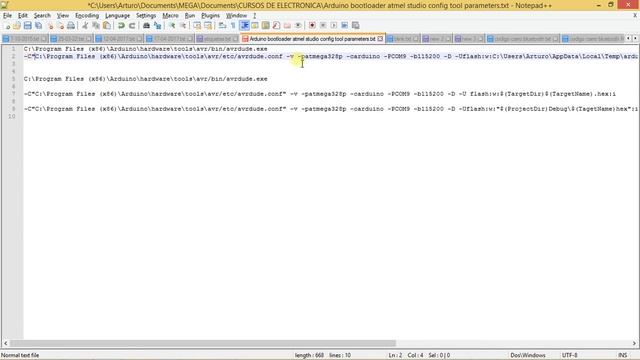Open the Search menu

click(42, 16)
